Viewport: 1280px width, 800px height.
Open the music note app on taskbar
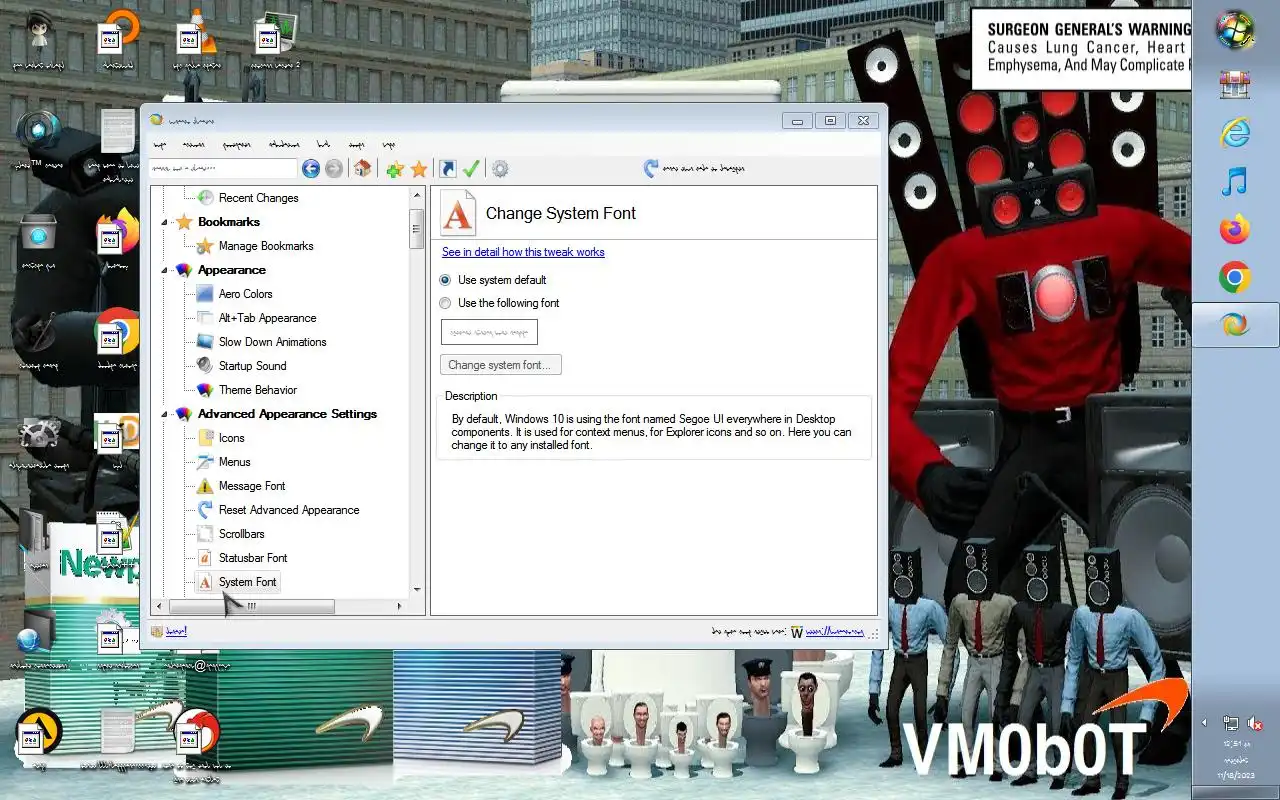[x=1235, y=181]
